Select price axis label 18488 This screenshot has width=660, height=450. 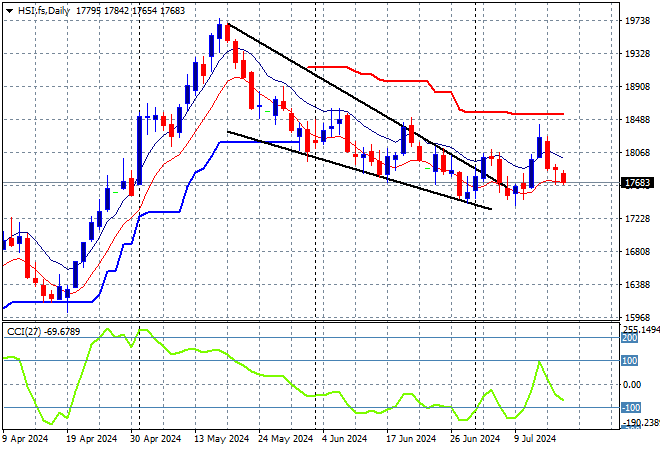click(x=638, y=120)
